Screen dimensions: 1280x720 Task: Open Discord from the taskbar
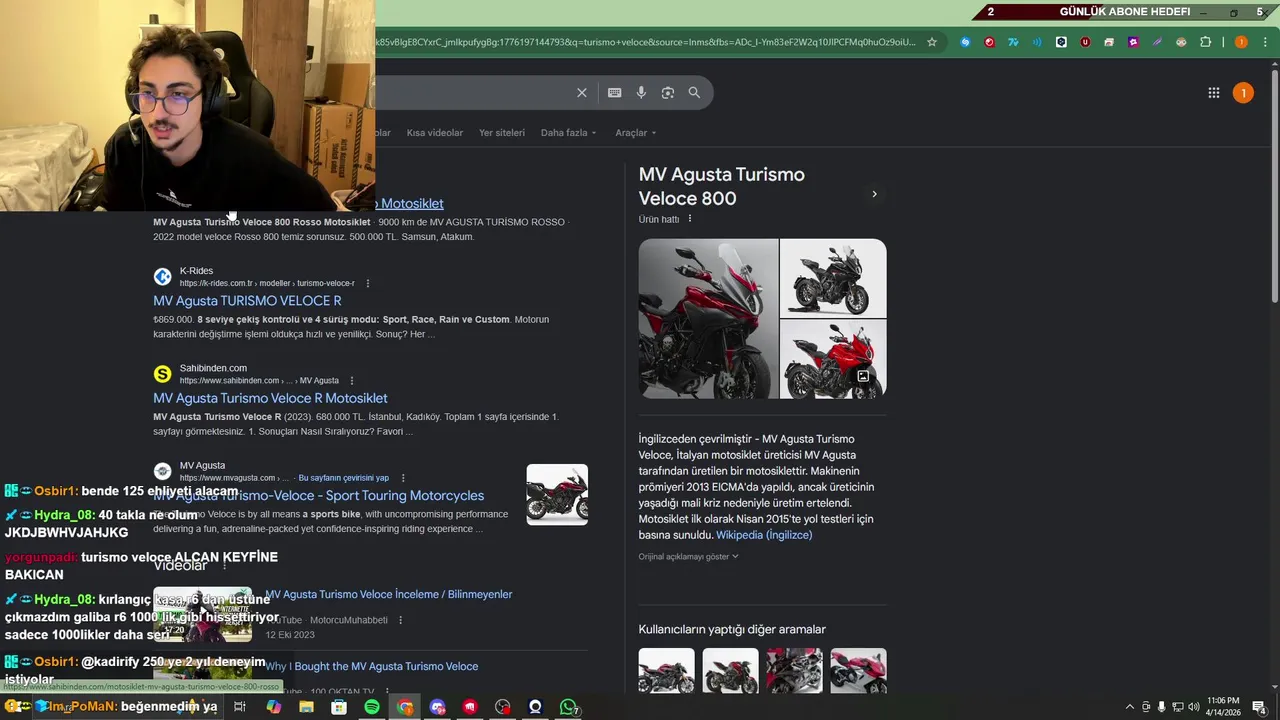coord(437,707)
